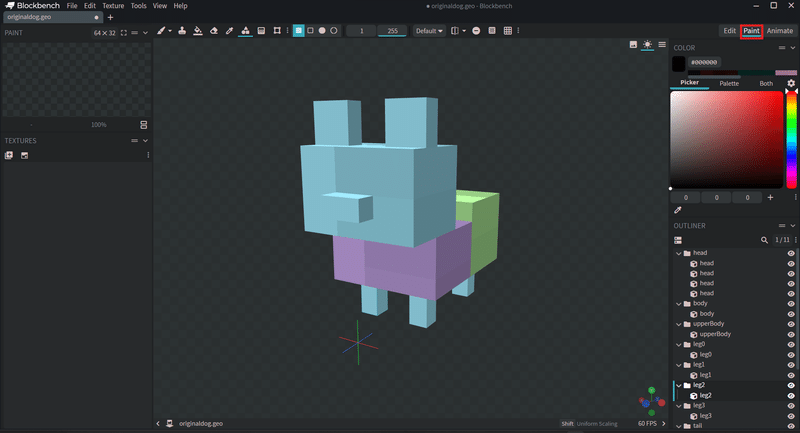Viewport: 800px width, 433px height.
Task: Click the viewport background image icon
Action: click(x=633, y=44)
